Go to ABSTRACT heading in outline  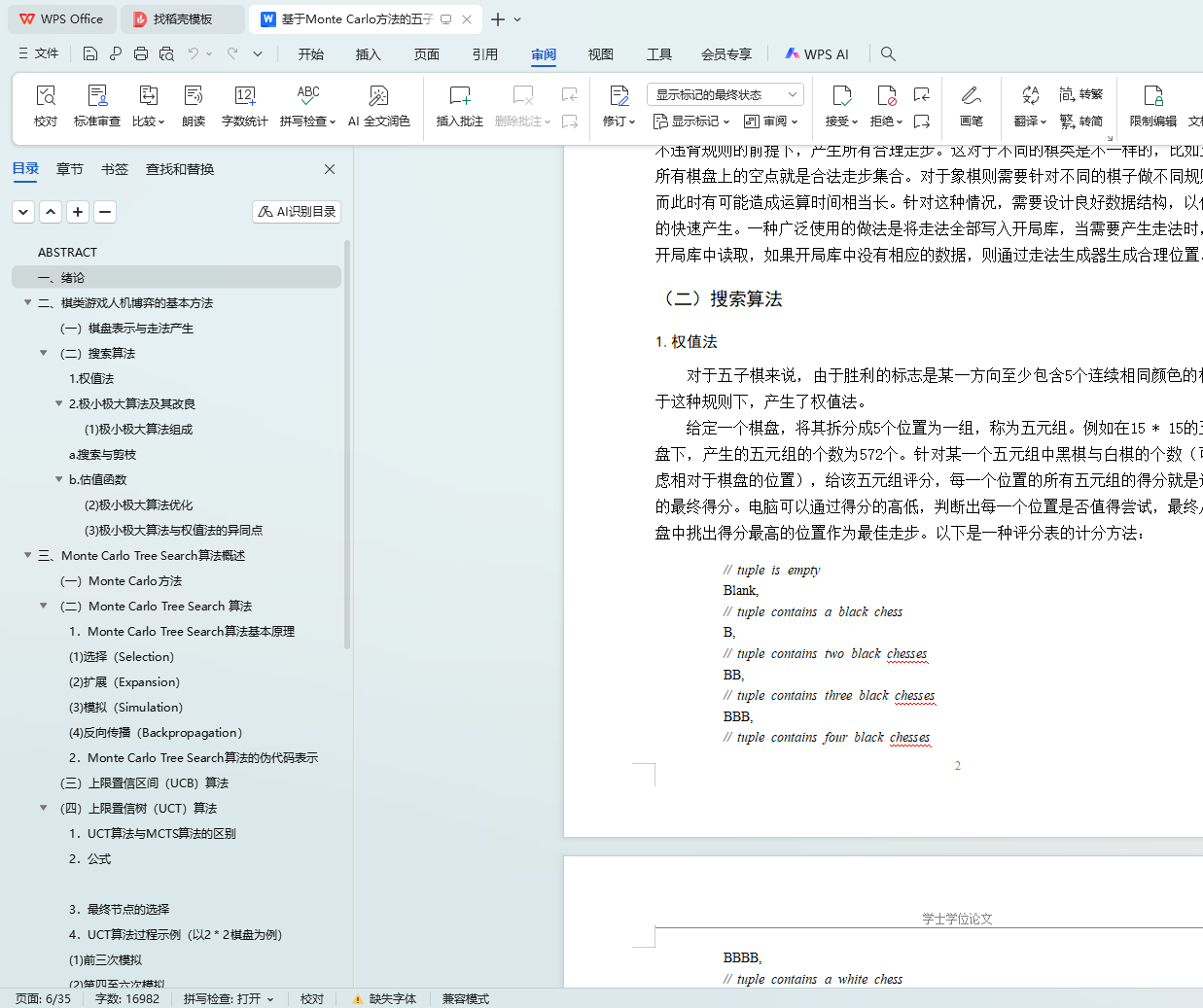point(67,252)
